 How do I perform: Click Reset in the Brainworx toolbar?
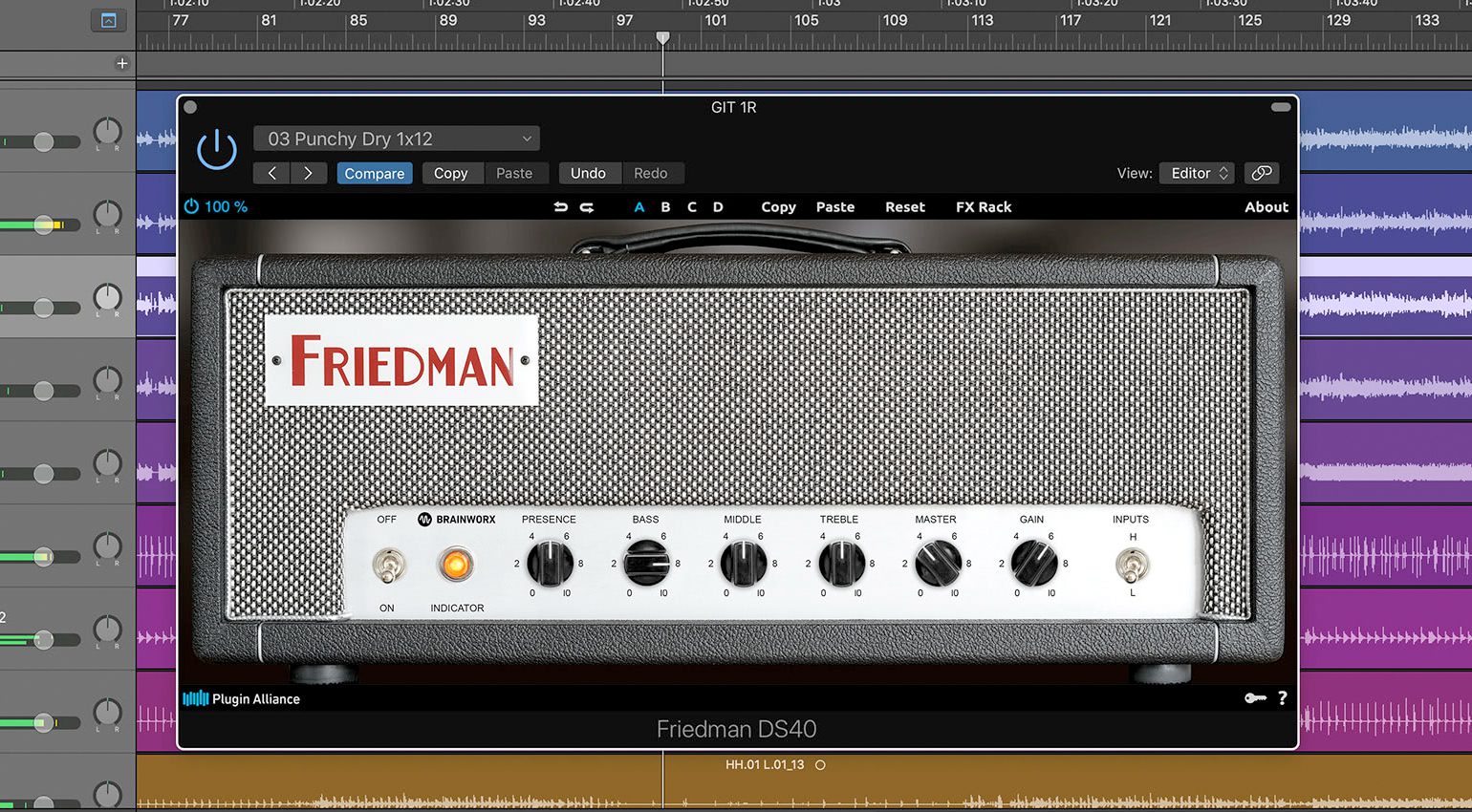coord(905,206)
